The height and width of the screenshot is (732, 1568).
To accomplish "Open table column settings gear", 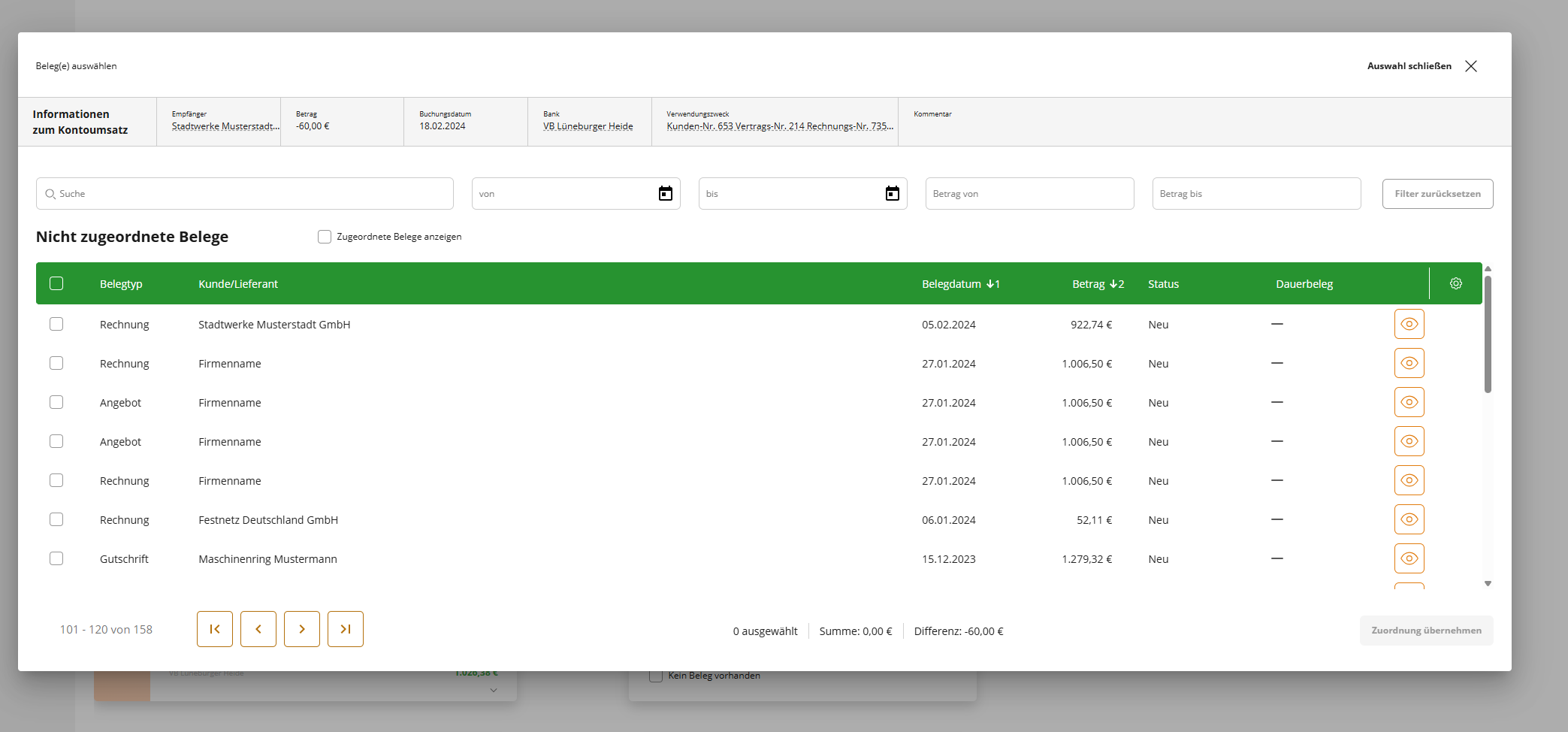I will point(1456,283).
